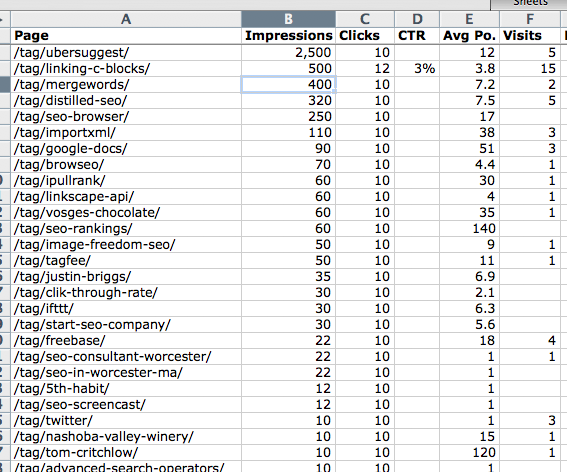Select the 120 average position cell
Image resolution: width=567 pixels, height=472 pixels.
tap(469, 452)
